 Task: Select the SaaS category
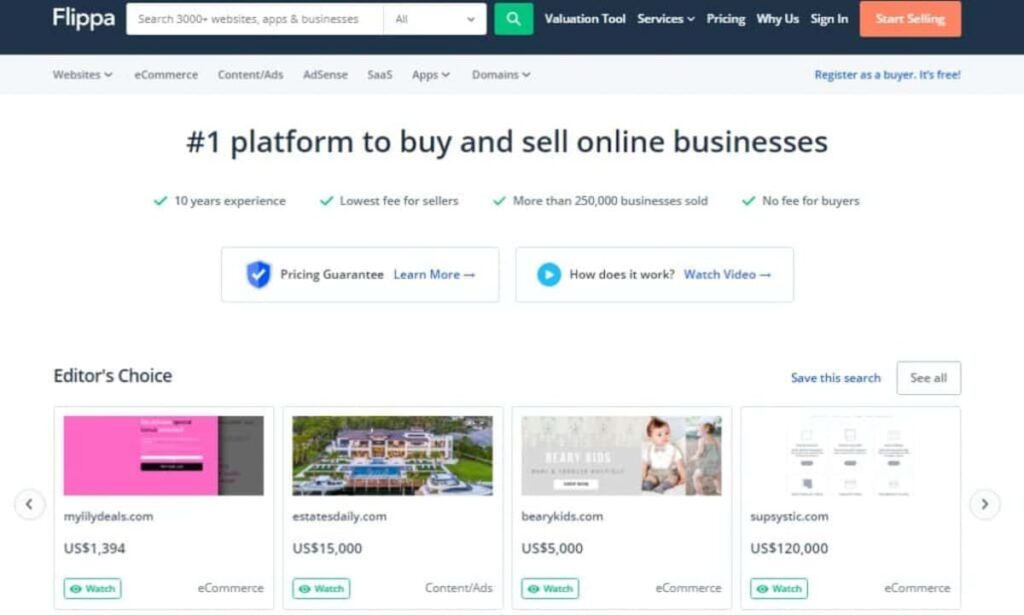pyautogui.click(x=379, y=74)
